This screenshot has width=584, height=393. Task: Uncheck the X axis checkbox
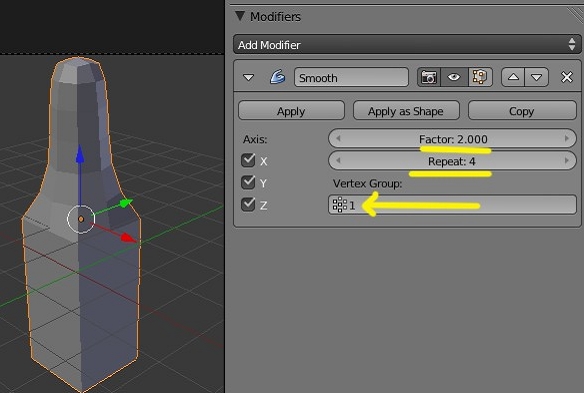point(248,160)
